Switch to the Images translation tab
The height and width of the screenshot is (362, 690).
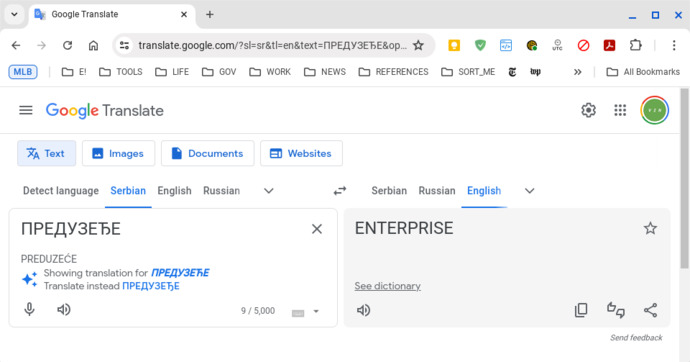pos(118,154)
